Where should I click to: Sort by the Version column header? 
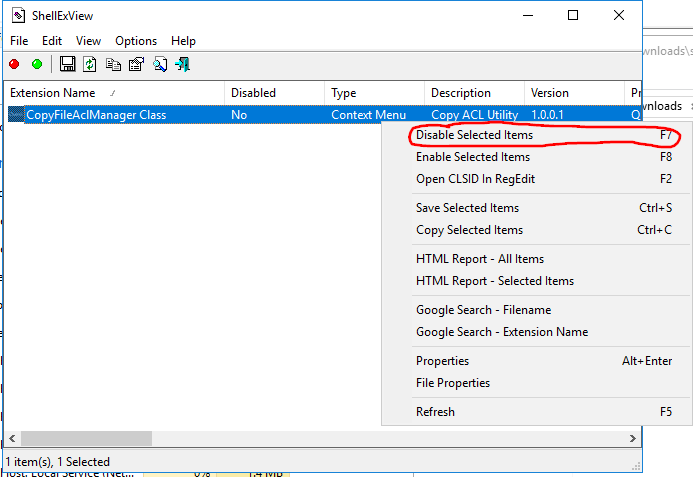point(574,93)
